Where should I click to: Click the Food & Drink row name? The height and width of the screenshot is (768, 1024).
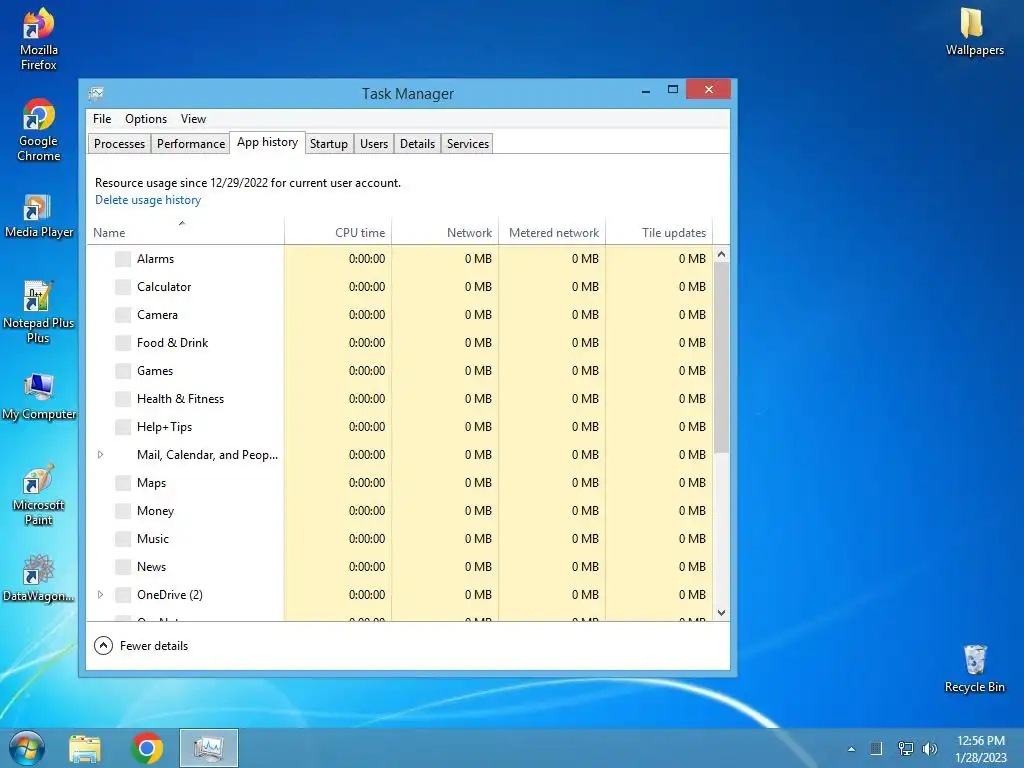[172, 343]
